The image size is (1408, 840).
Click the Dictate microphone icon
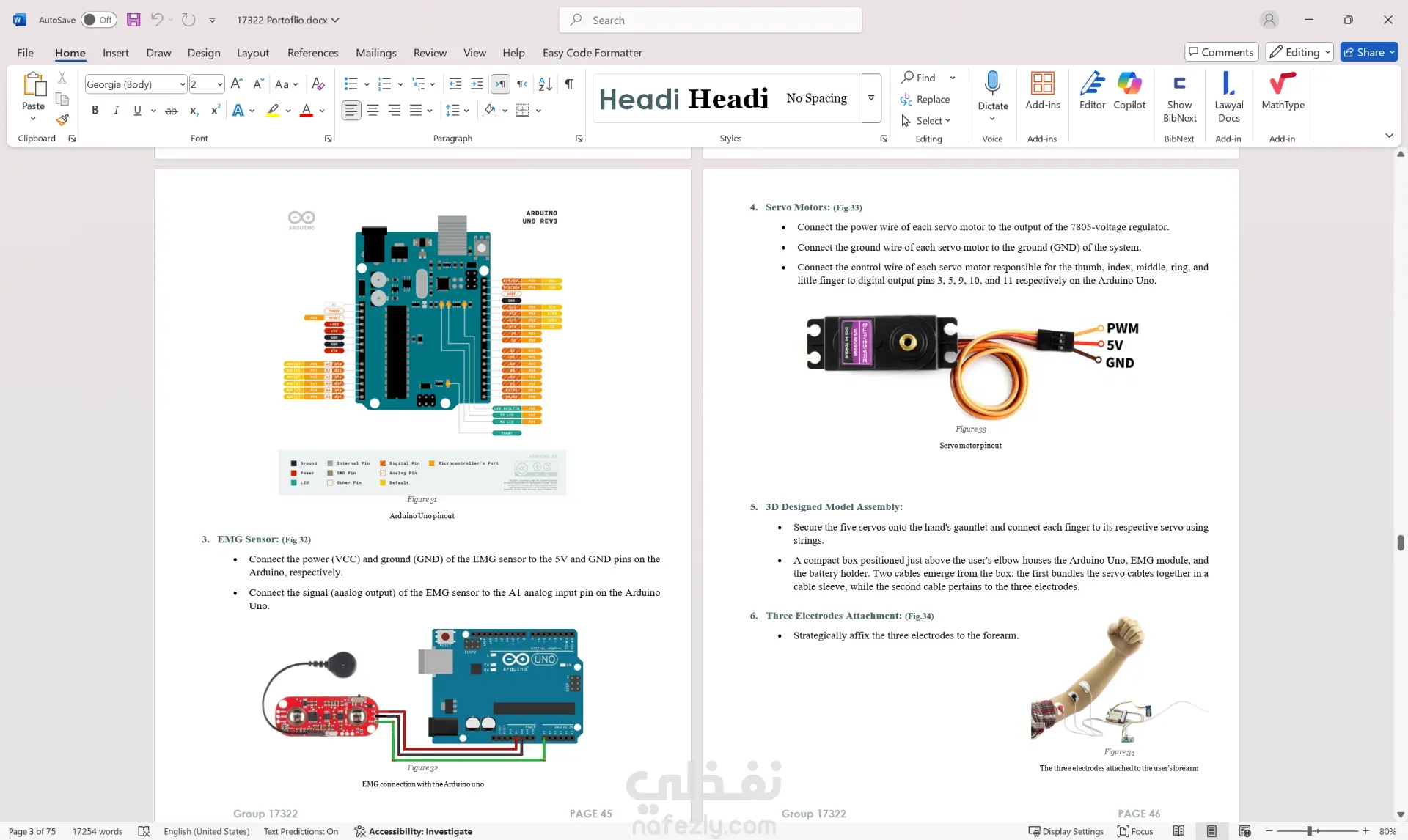(x=992, y=85)
